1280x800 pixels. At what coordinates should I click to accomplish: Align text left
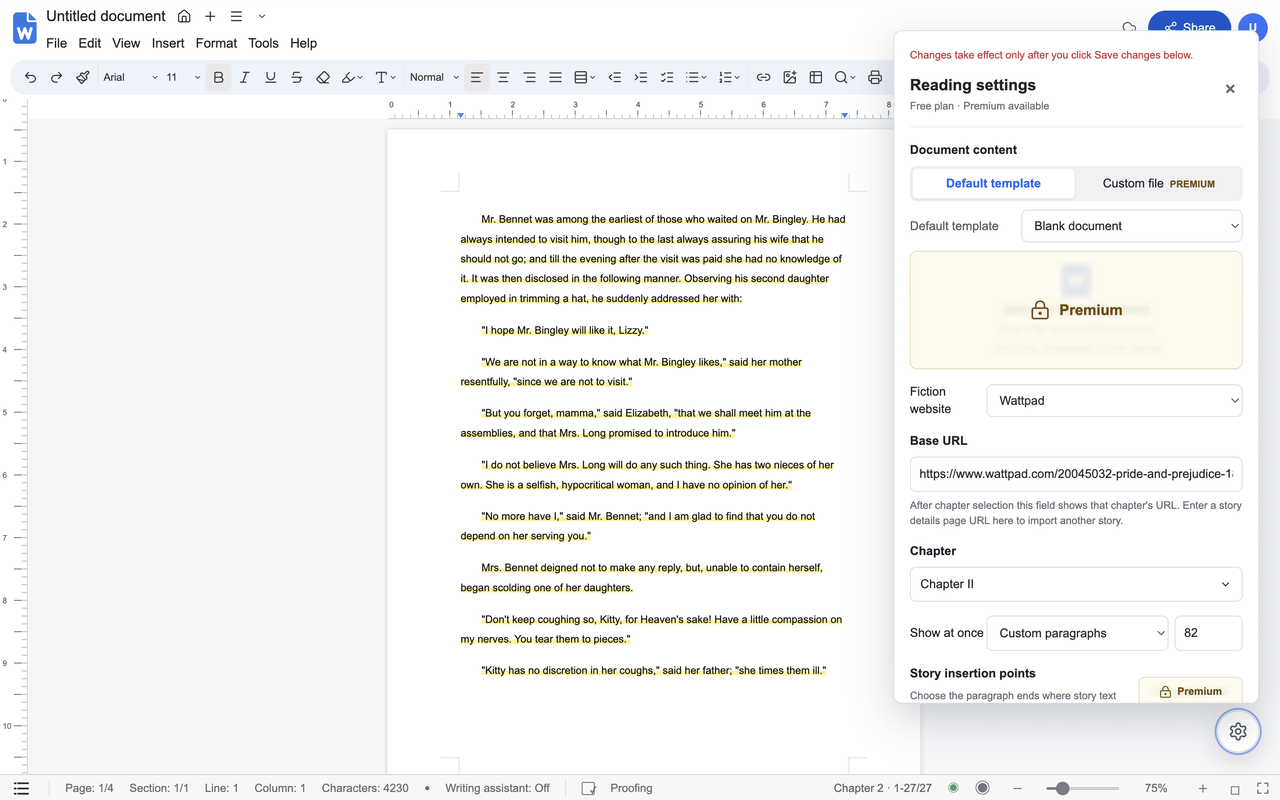click(x=477, y=77)
